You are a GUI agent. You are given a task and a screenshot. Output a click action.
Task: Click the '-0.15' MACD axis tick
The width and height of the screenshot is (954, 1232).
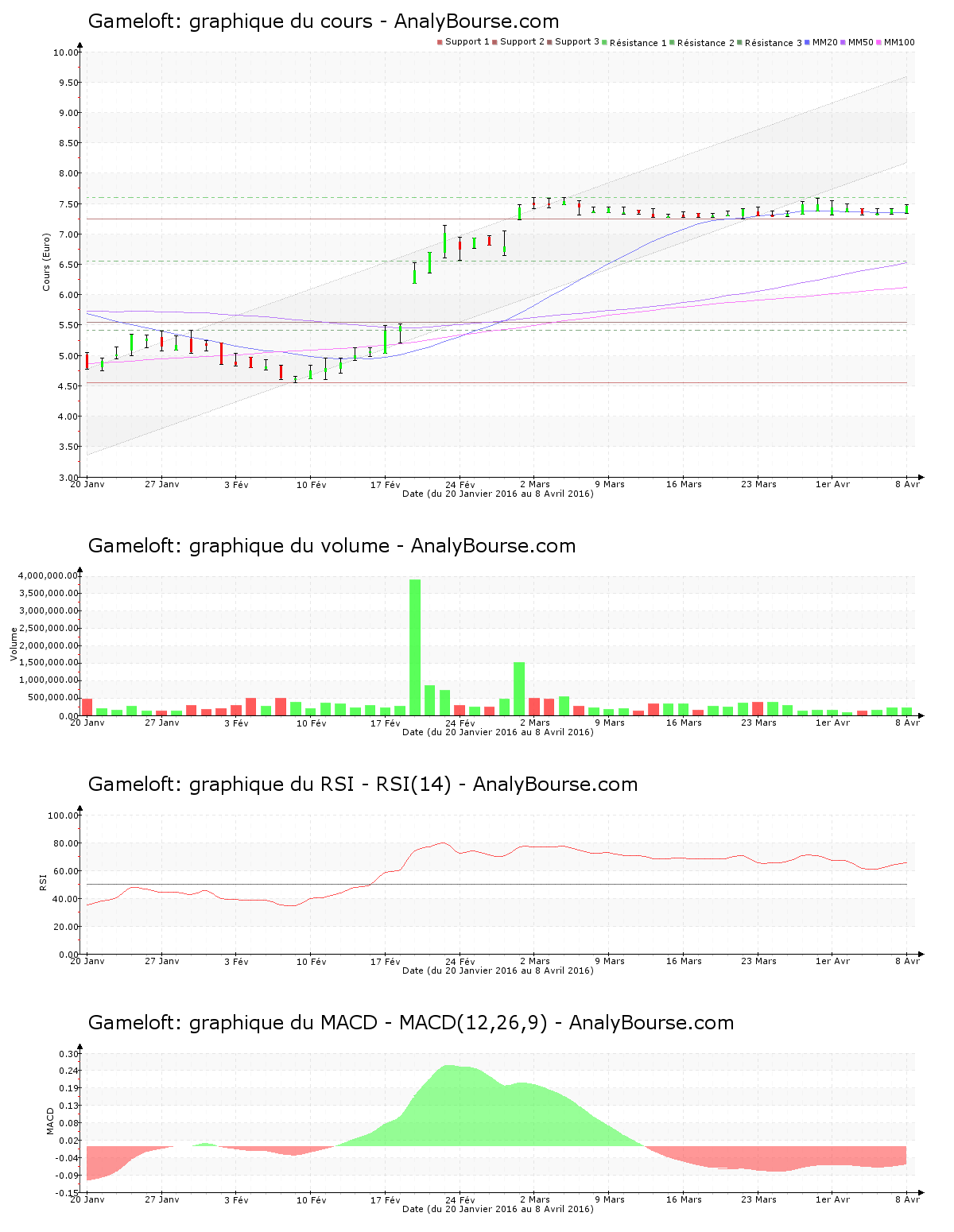click(x=67, y=1193)
